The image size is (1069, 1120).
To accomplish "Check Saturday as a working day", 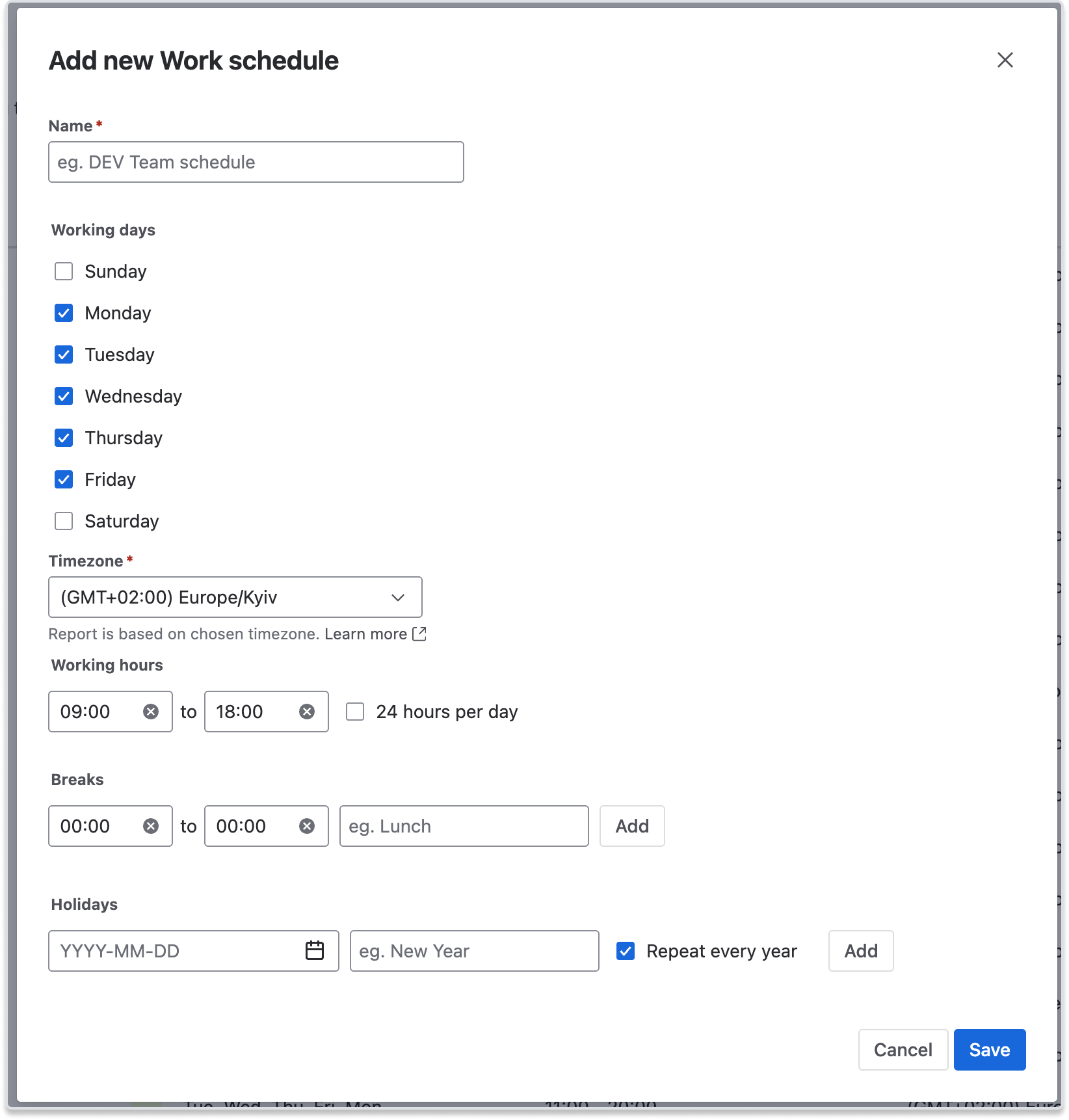I will 64,521.
